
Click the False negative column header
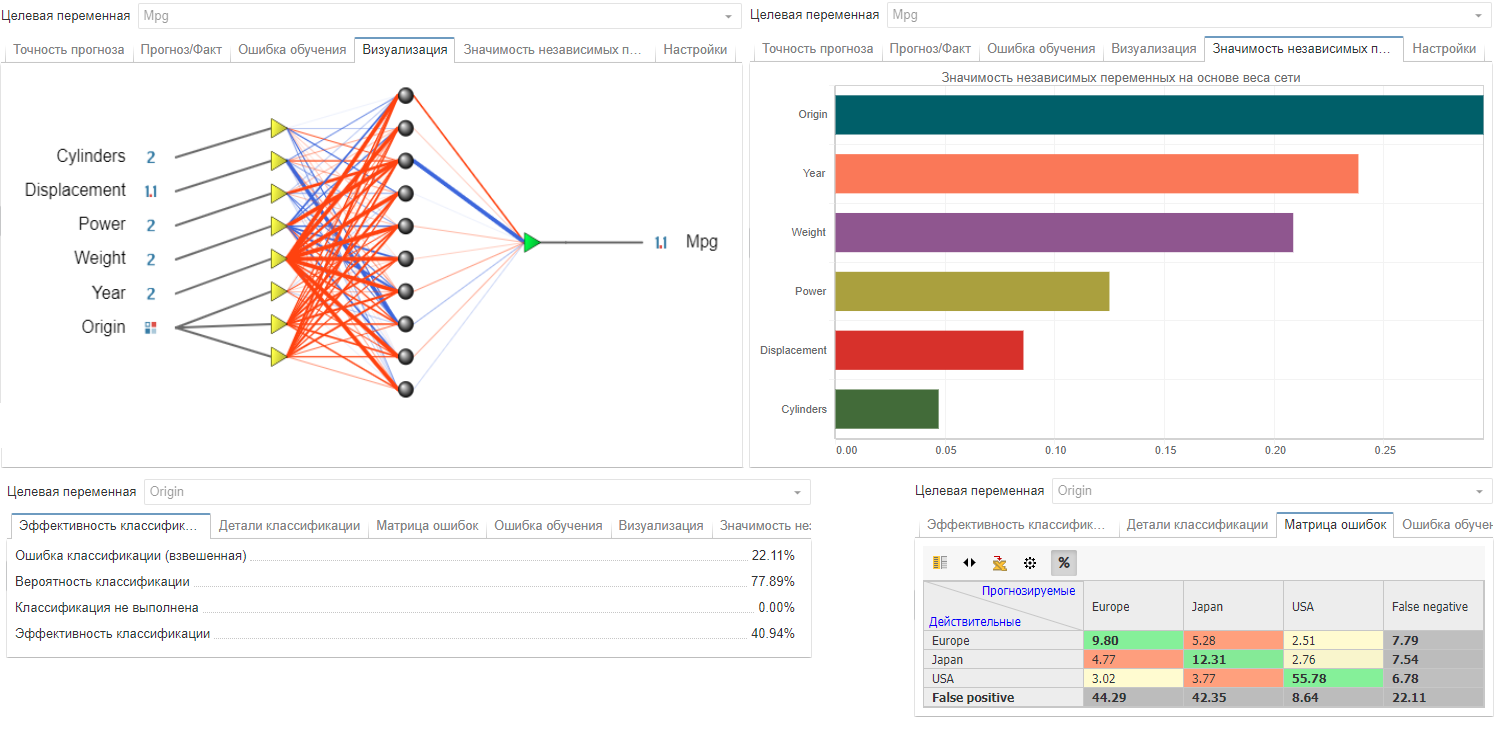pyautogui.click(x=1433, y=606)
